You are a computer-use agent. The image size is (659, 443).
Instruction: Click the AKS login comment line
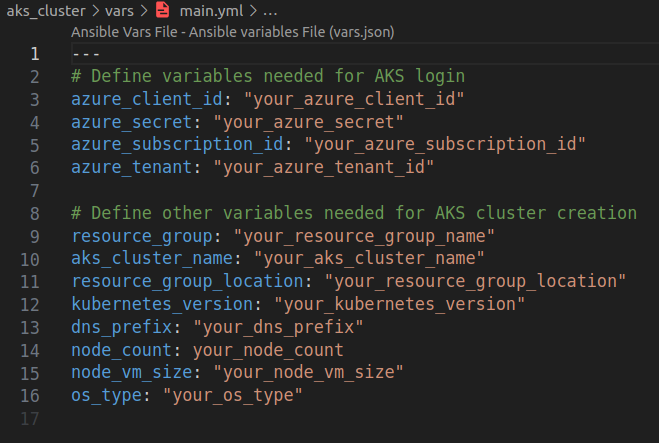pos(268,76)
